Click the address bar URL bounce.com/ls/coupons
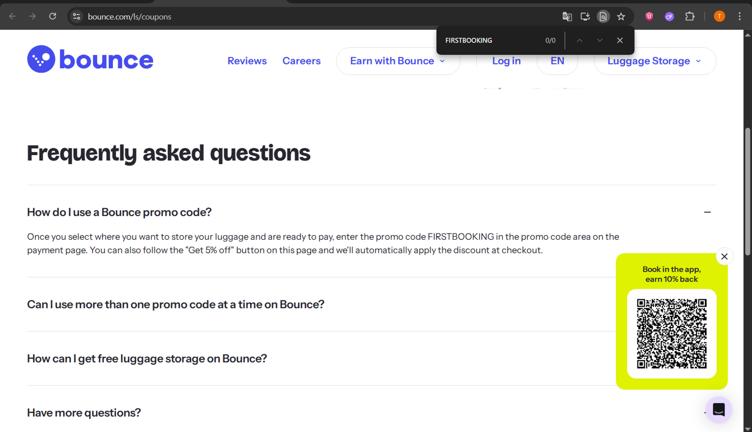The image size is (752, 432). (129, 17)
